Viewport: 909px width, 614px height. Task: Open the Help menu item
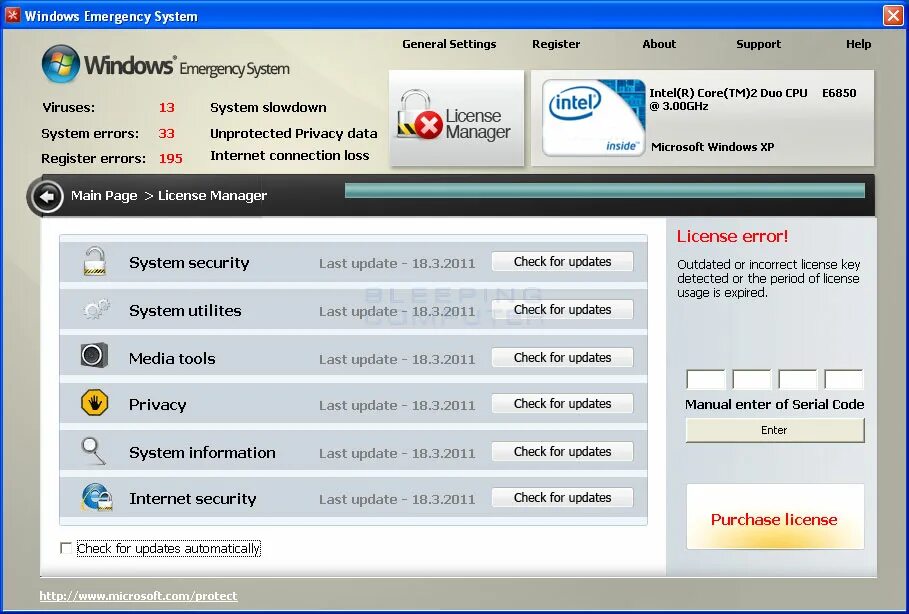click(x=858, y=44)
